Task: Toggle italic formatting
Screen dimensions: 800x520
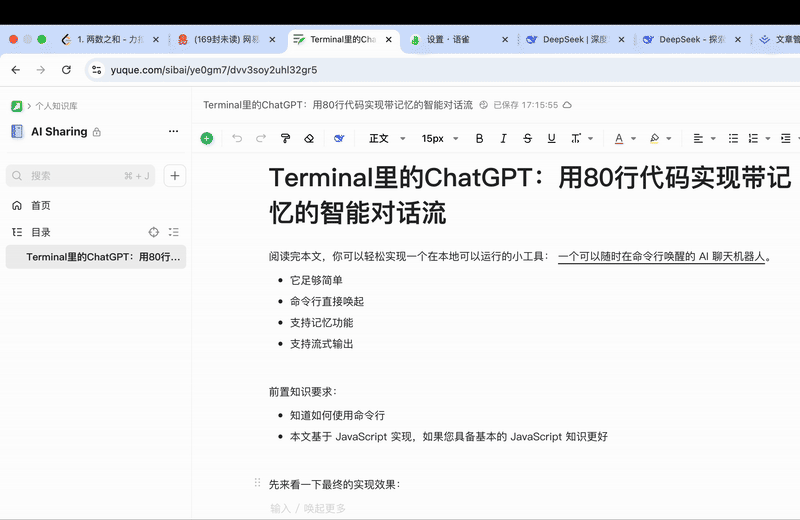Action: [503, 138]
